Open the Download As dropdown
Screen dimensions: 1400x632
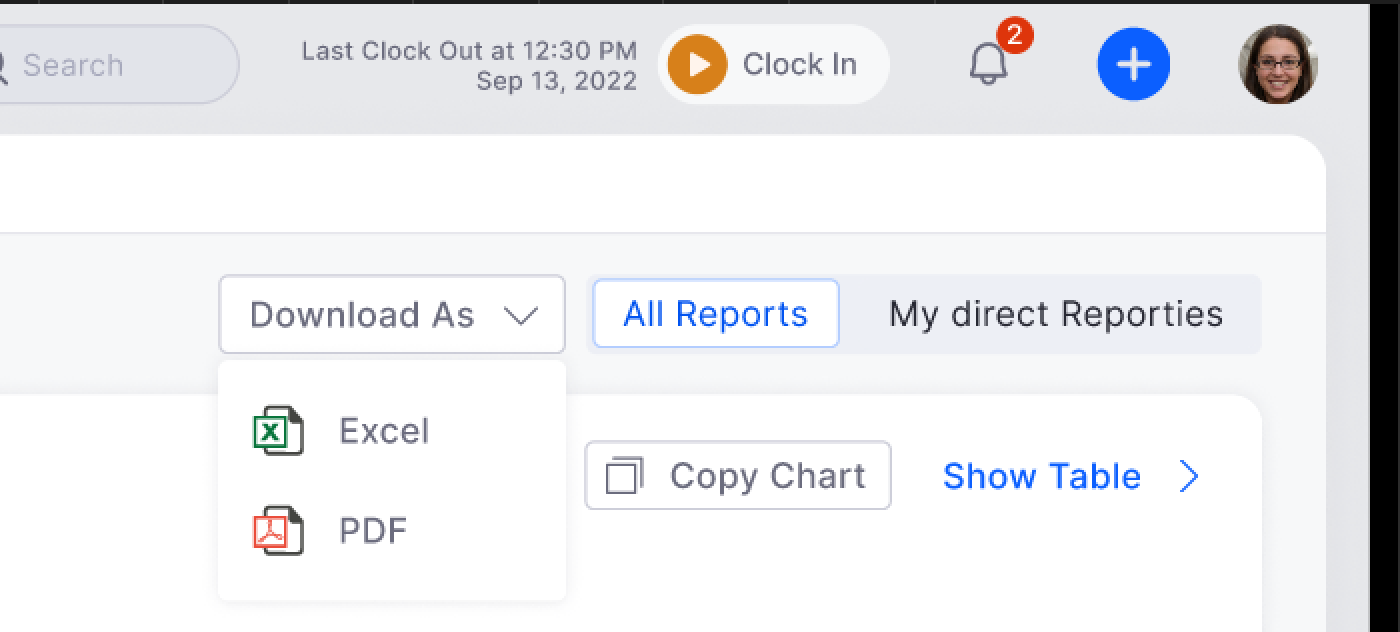pyautogui.click(x=391, y=314)
